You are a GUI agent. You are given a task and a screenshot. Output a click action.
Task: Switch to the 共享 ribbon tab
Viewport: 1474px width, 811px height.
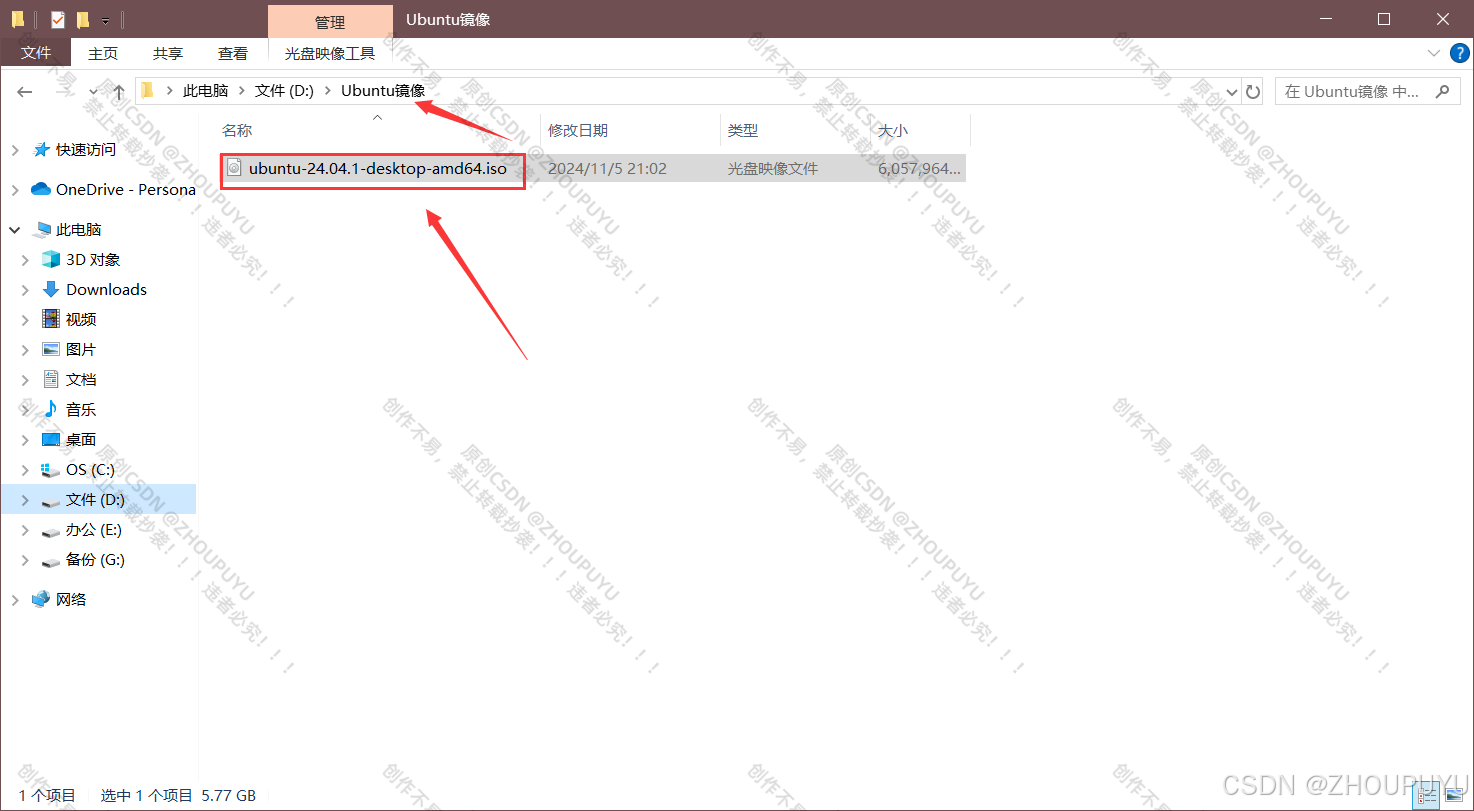coord(168,53)
